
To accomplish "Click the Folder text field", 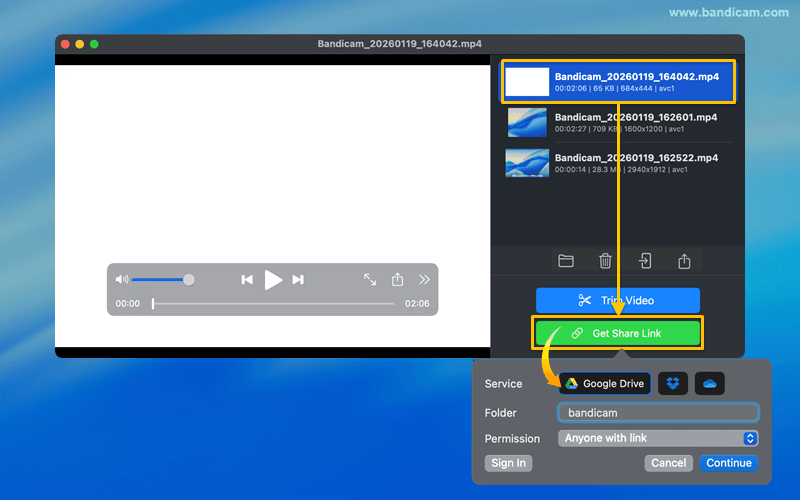I will (x=658, y=412).
